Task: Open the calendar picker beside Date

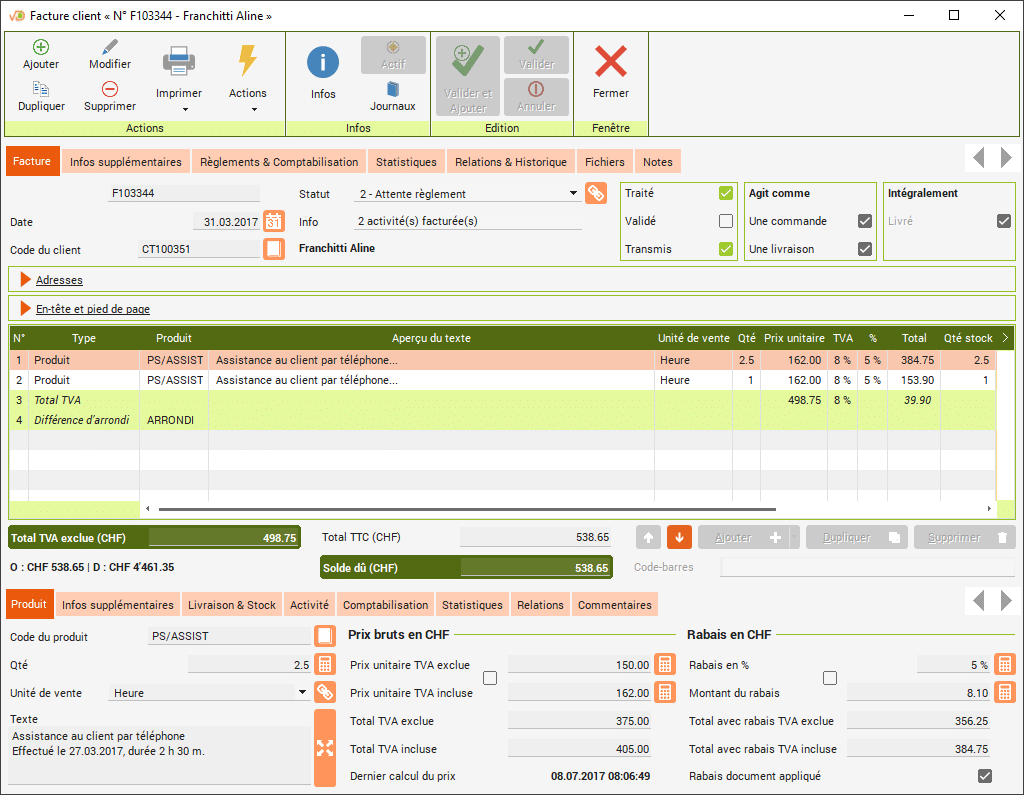Action: [274, 222]
